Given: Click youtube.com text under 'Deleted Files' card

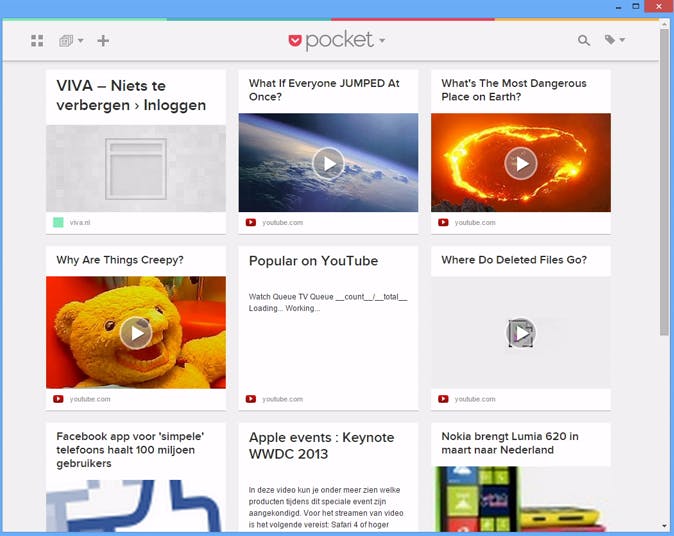Looking at the screenshot, I should click(x=475, y=399).
